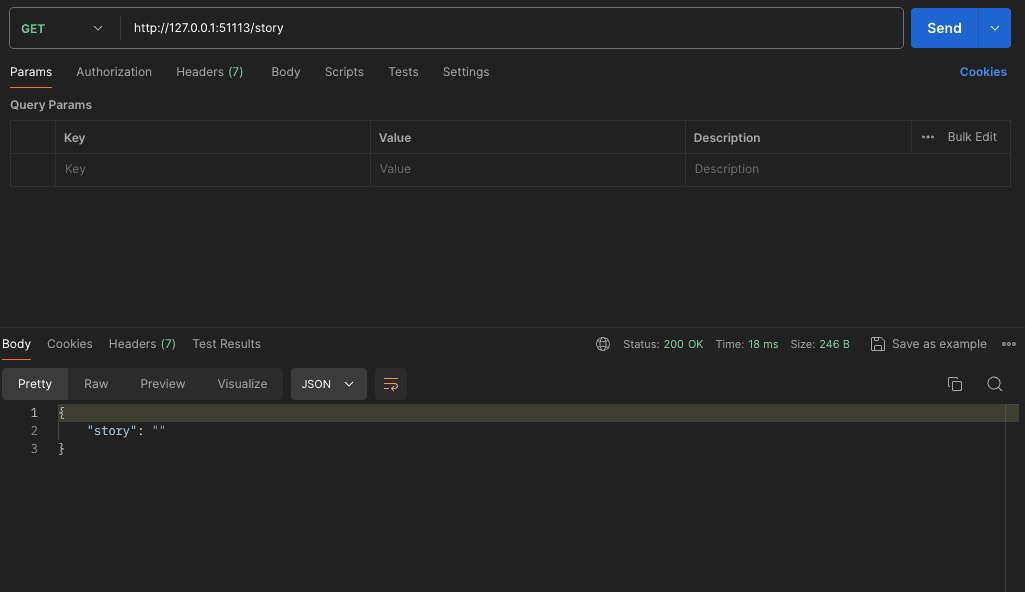Viewport: 1025px width, 592px height.
Task: Click the Status 200 OK indicator
Action: [x=663, y=344]
